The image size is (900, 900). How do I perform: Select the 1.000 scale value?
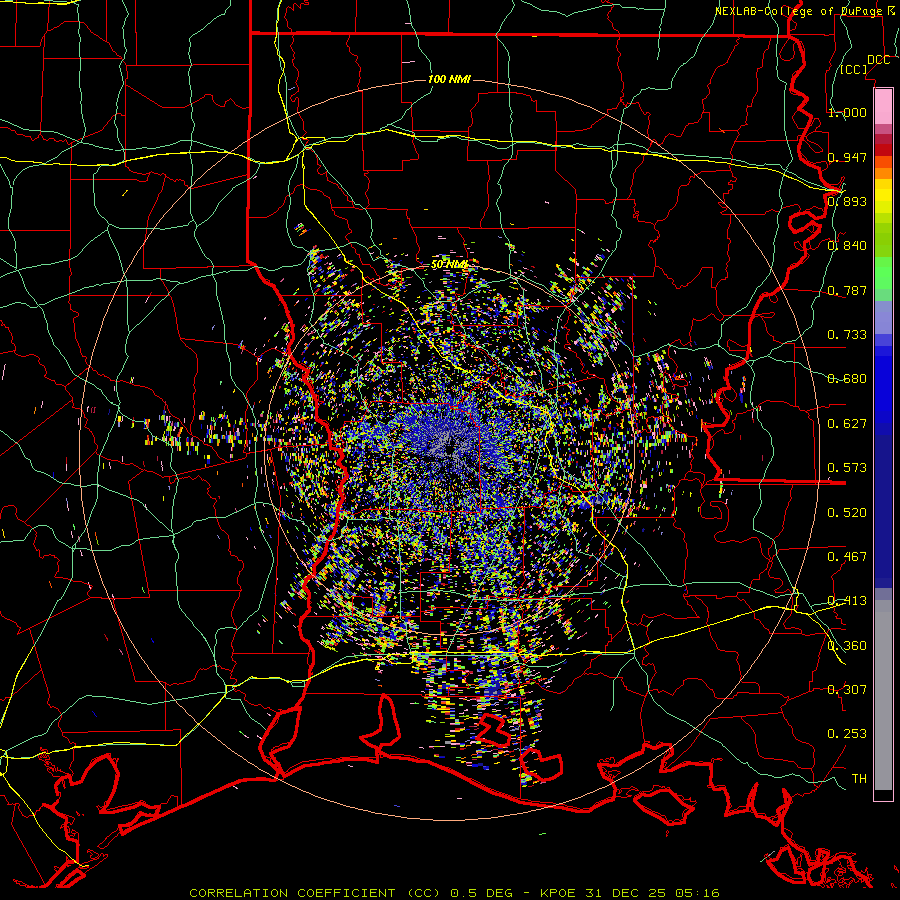[x=847, y=112]
